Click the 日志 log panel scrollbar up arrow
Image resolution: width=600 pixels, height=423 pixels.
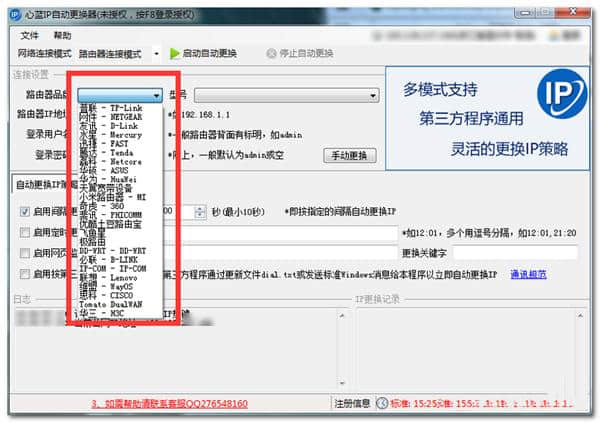point(342,316)
